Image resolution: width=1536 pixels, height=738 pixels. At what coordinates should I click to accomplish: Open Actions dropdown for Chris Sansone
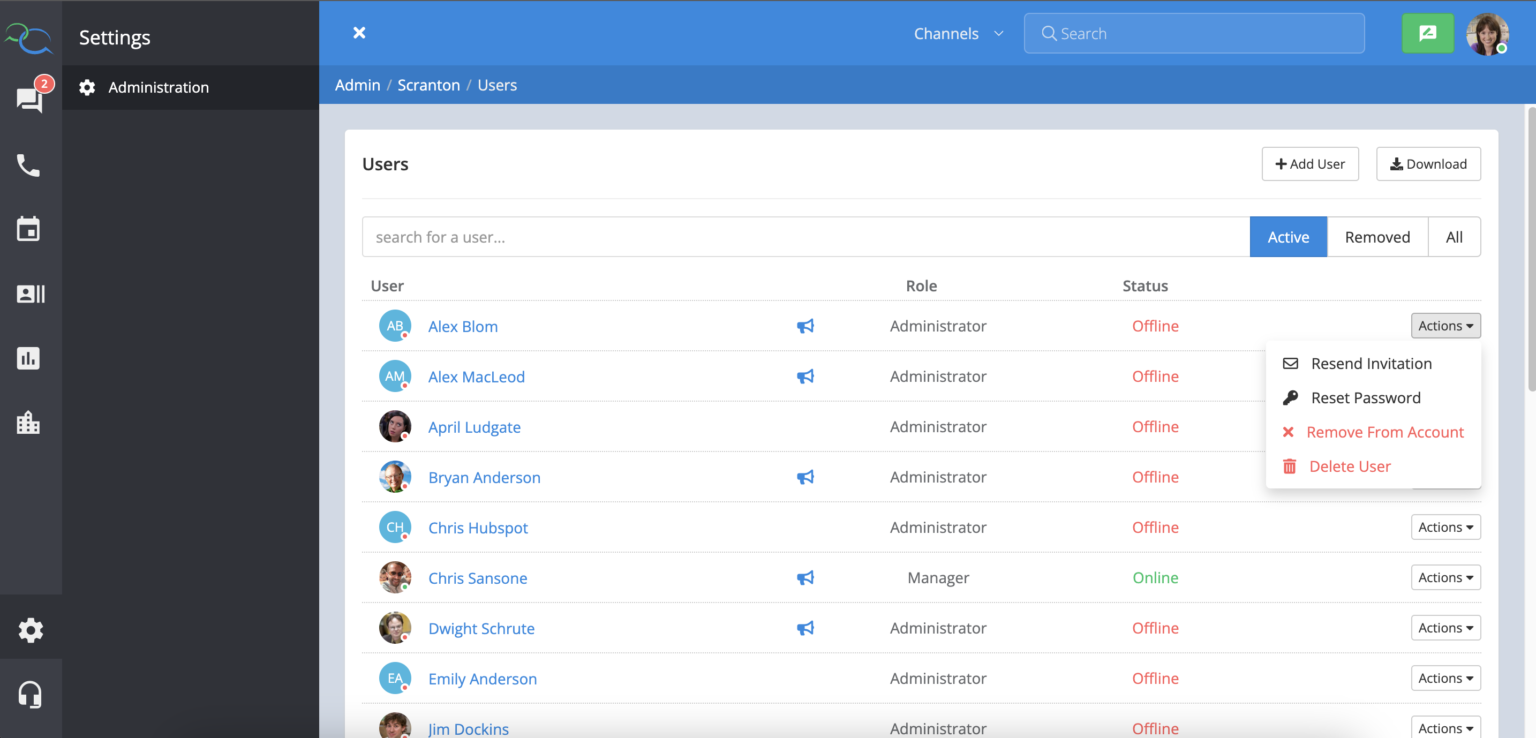pos(1445,578)
